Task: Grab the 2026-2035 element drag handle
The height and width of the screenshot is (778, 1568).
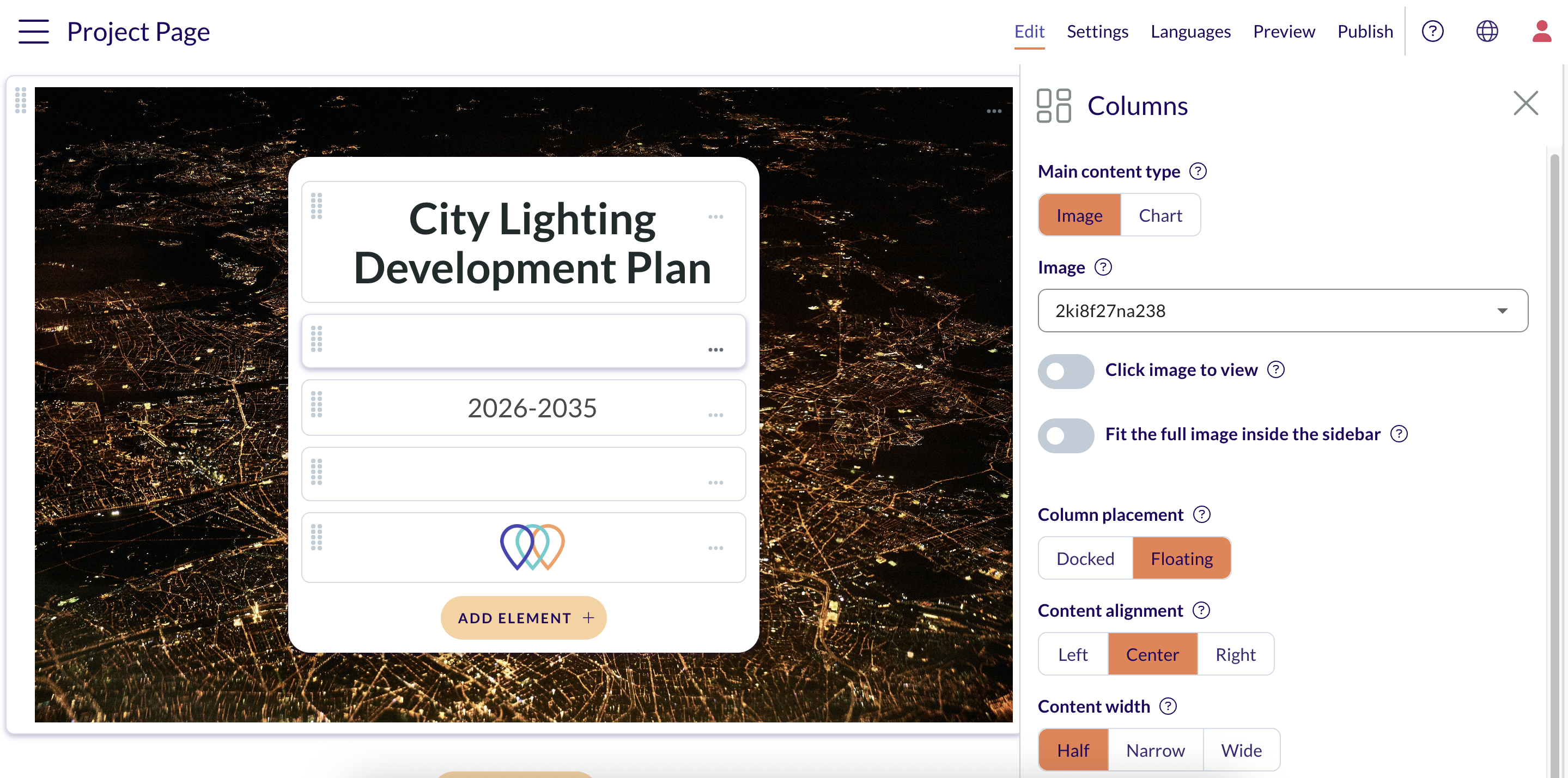Action: (x=317, y=405)
